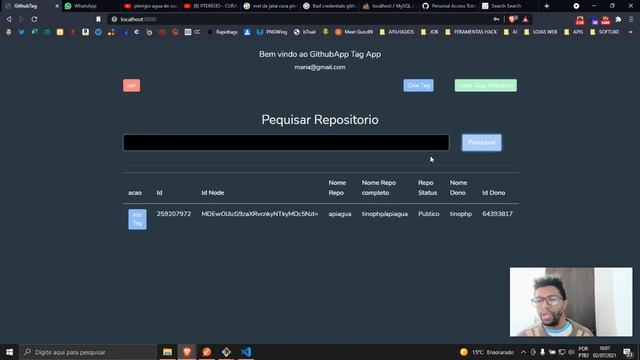The width and height of the screenshot is (640, 360).
Task: Click the key password icon in address bar
Action: [496, 19]
